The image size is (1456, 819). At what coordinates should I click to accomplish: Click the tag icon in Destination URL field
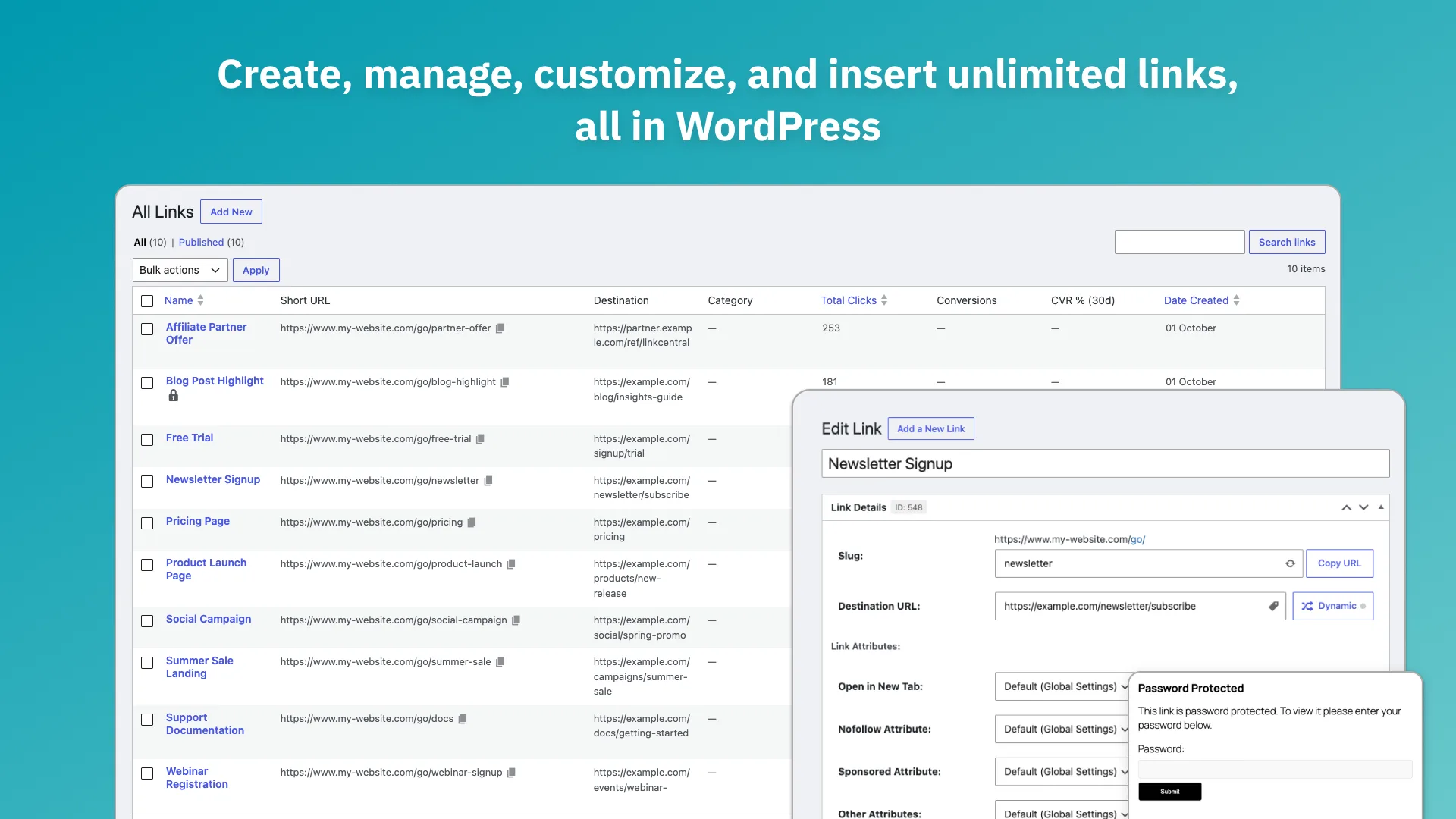pos(1273,606)
